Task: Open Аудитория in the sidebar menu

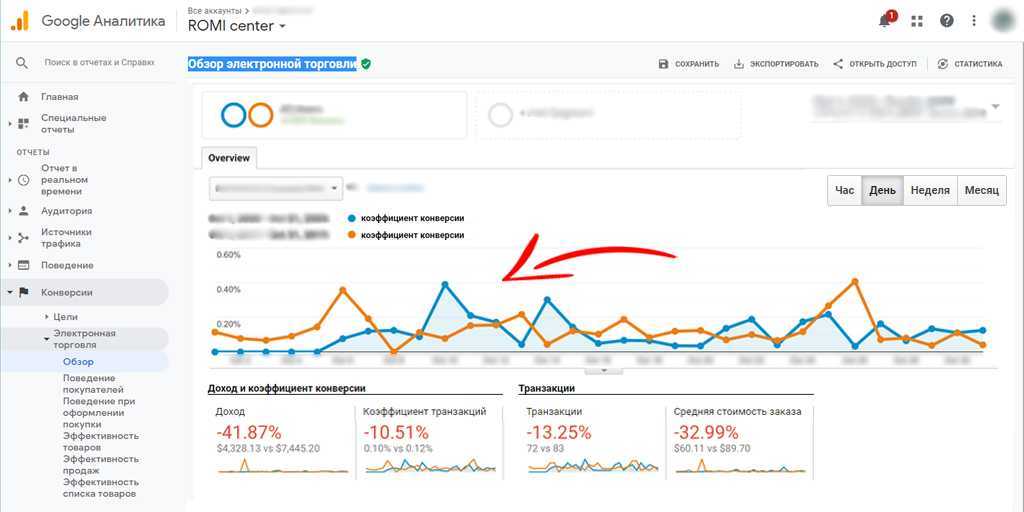Action: pos(66,211)
